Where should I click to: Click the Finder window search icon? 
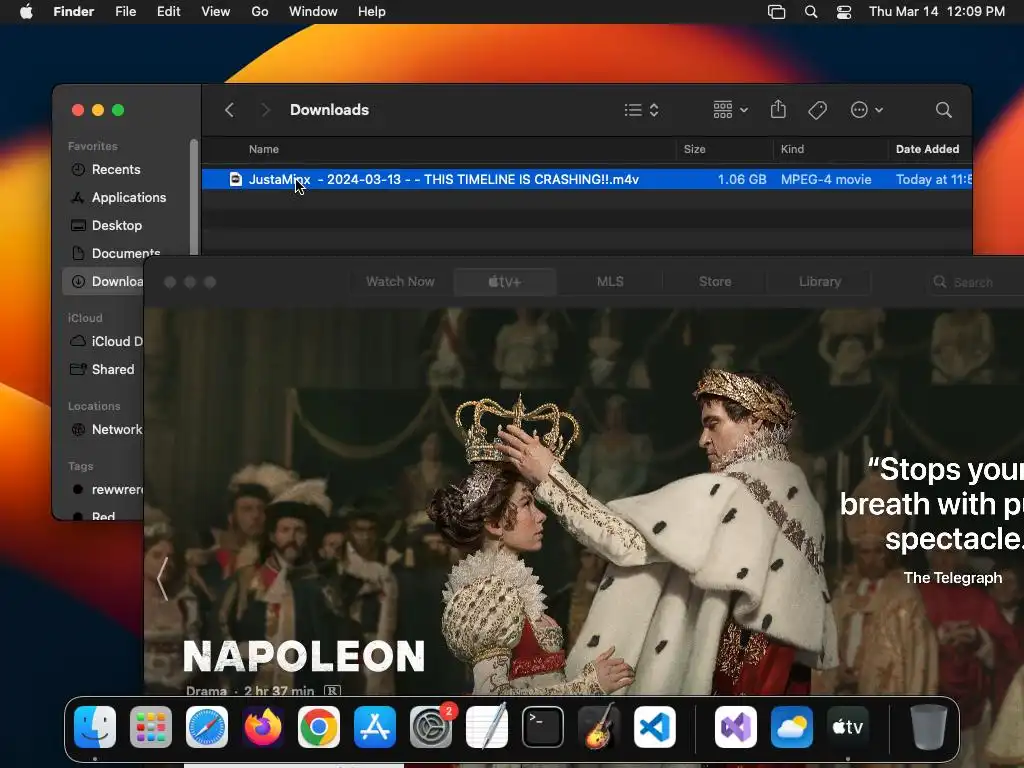coord(943,110)
